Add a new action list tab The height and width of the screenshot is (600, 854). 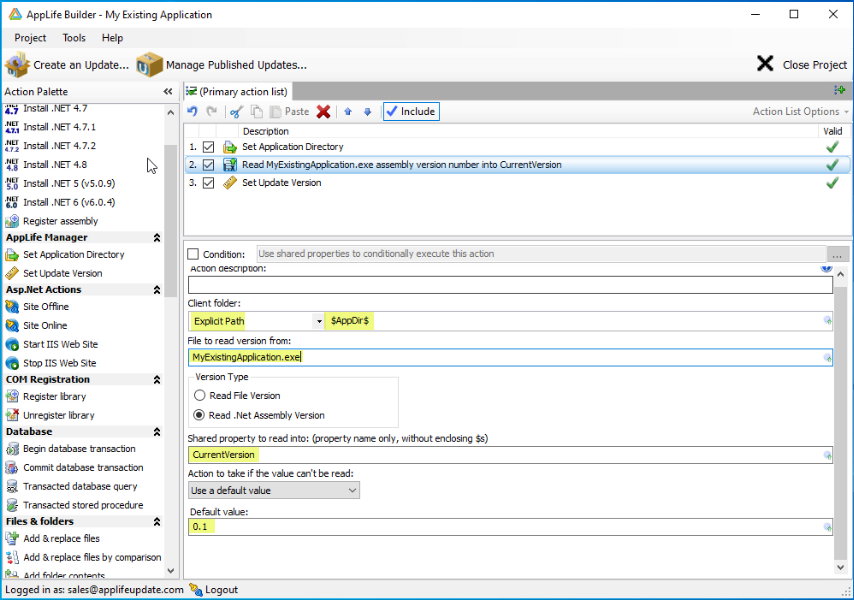coord(839,90)
